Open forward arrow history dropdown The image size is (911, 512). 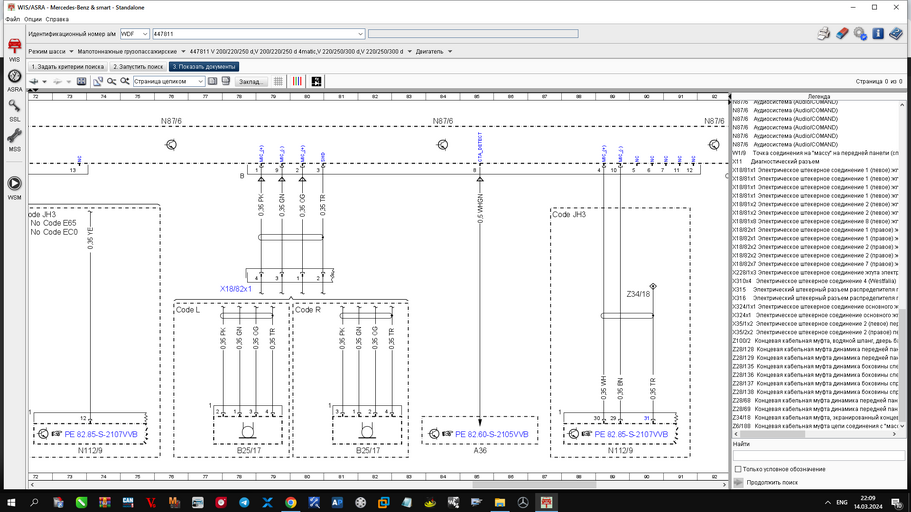click(x=68, y=81)
